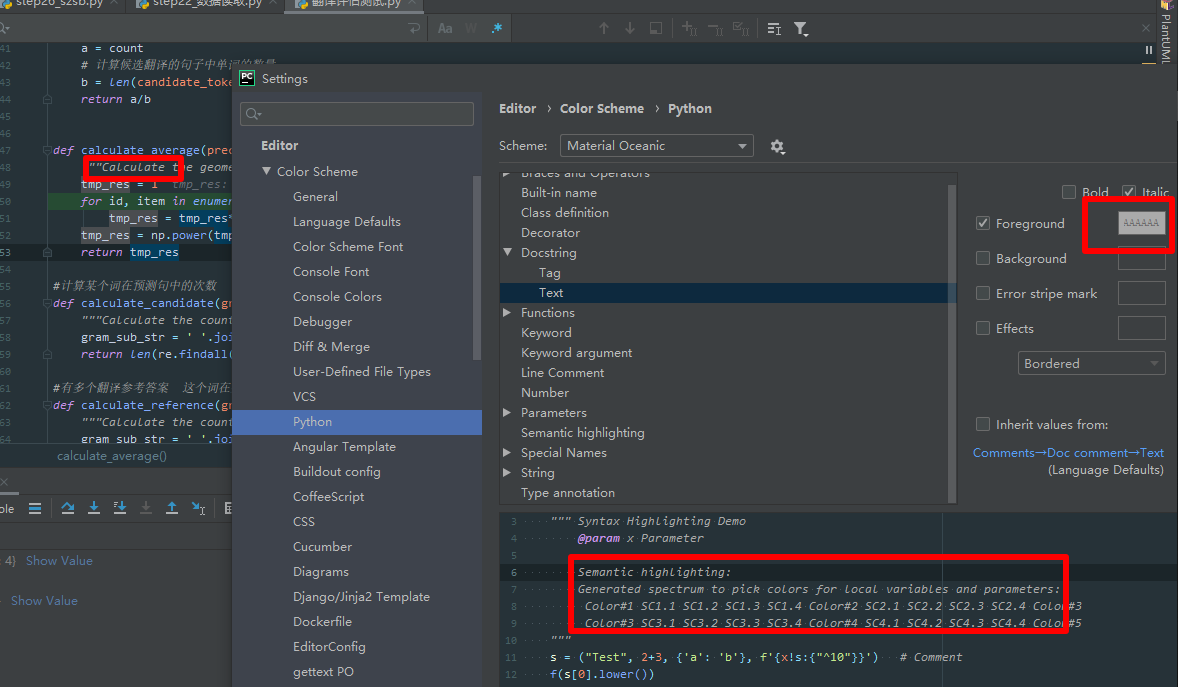Click the settings search magnifier icon

(x=253, y=114)
